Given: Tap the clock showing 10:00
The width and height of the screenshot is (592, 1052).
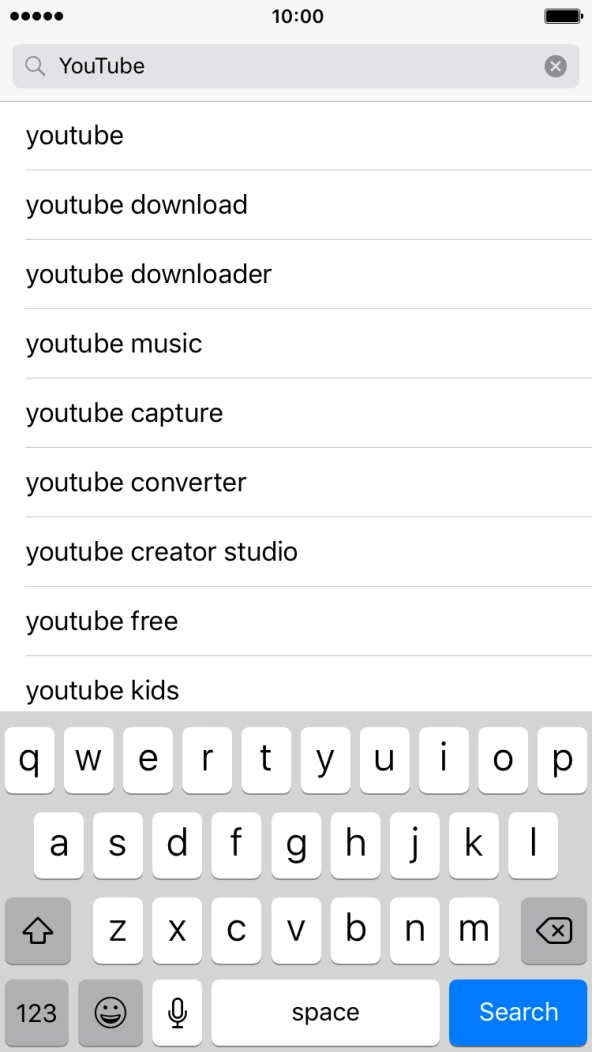Looking at the screenshot, I should click(x=296, y=16).
